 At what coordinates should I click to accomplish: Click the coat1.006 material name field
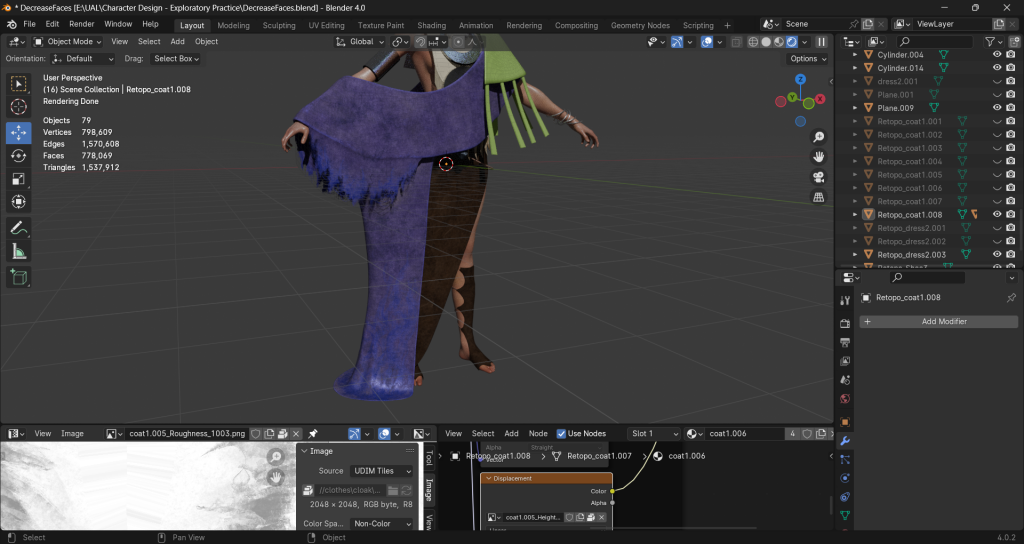[x=744, y=434]
